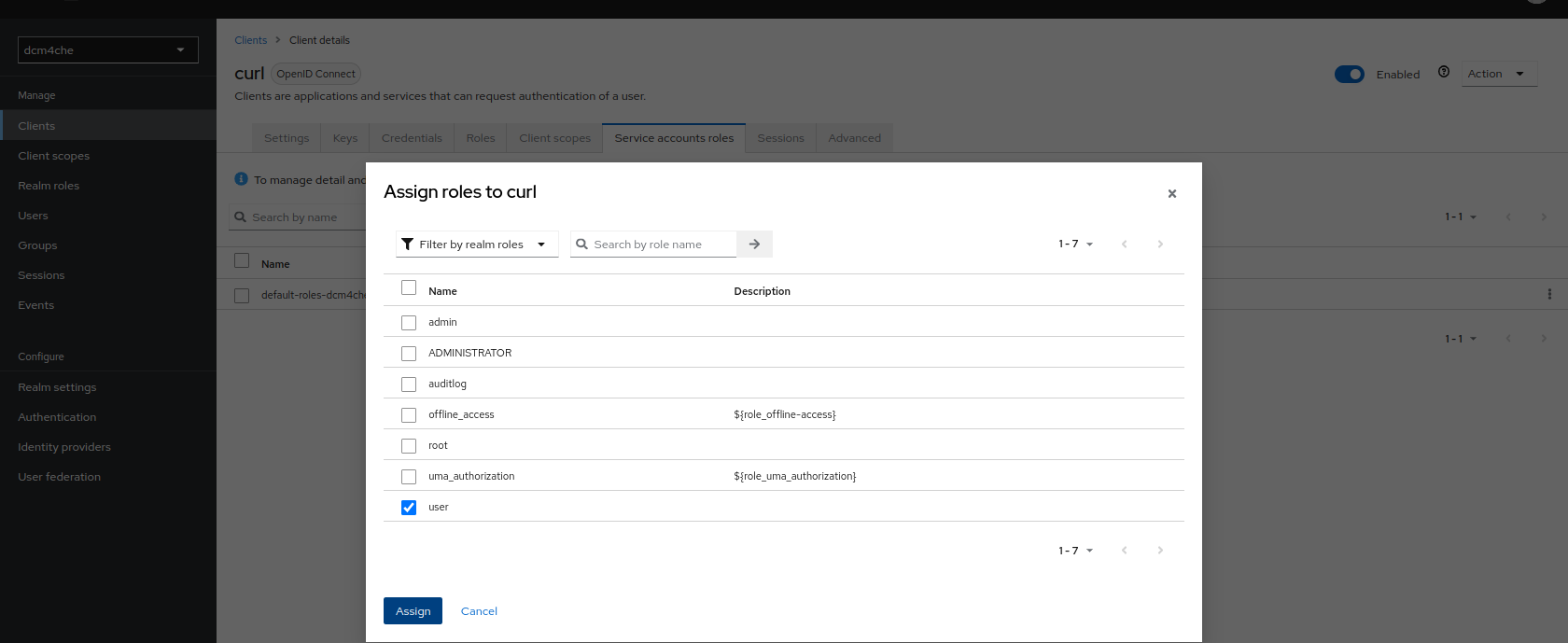Switch to the Roles tab
Viewport: 1568px width, 643px height.
[x=481, y=138]
